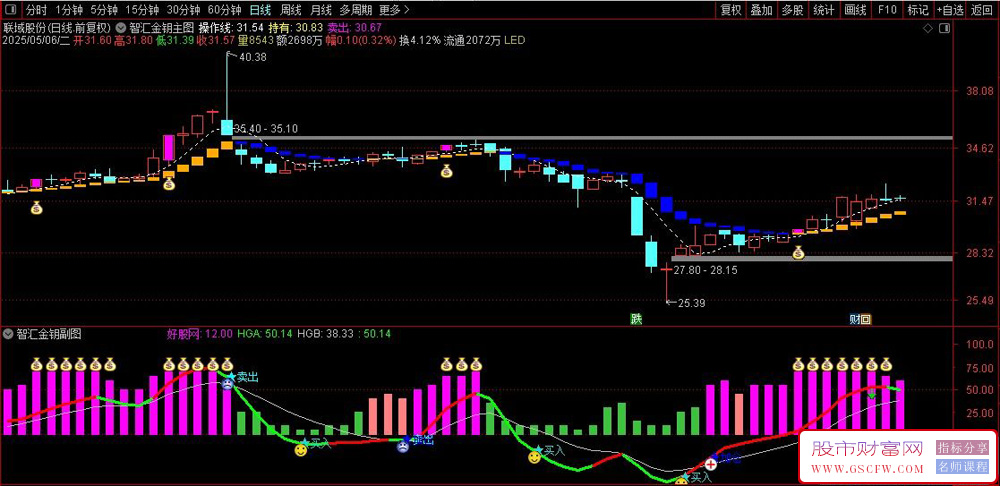The image size is (1000, 486).
Task: Click the money bag marker below 28.32 support bar
Action: pyautogui.click(x=798, y=254)
